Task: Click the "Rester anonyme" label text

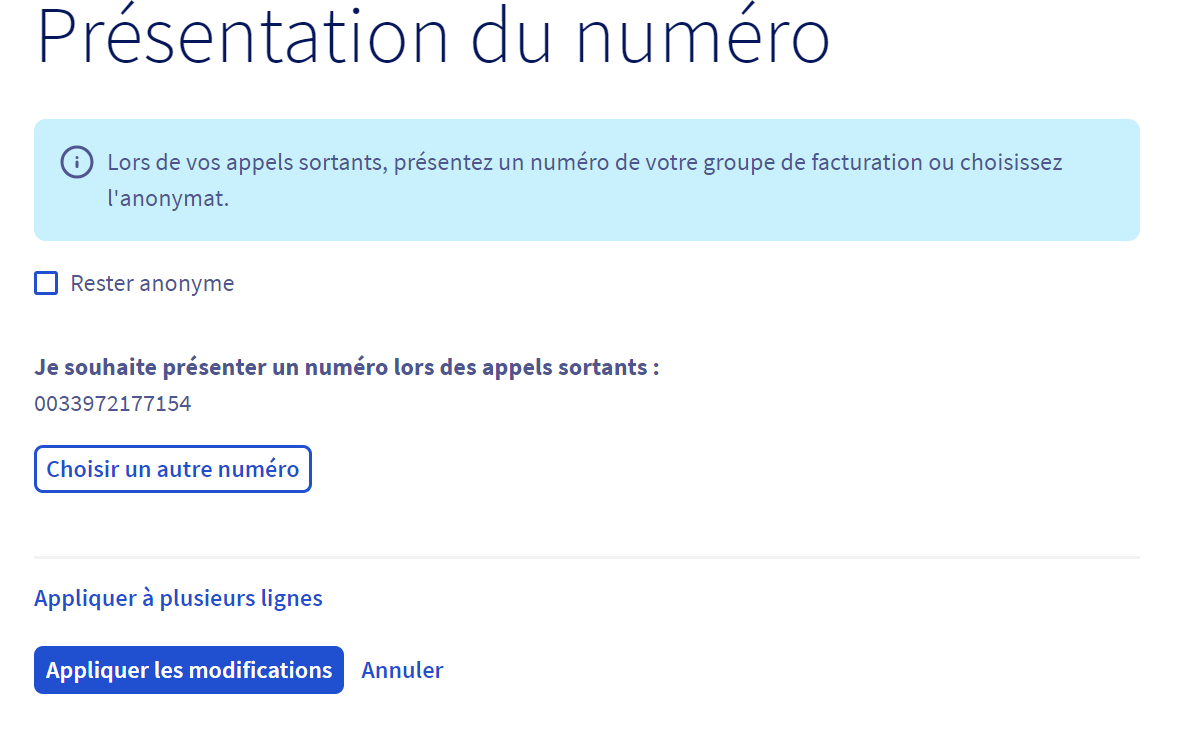Action: [152, 283]
